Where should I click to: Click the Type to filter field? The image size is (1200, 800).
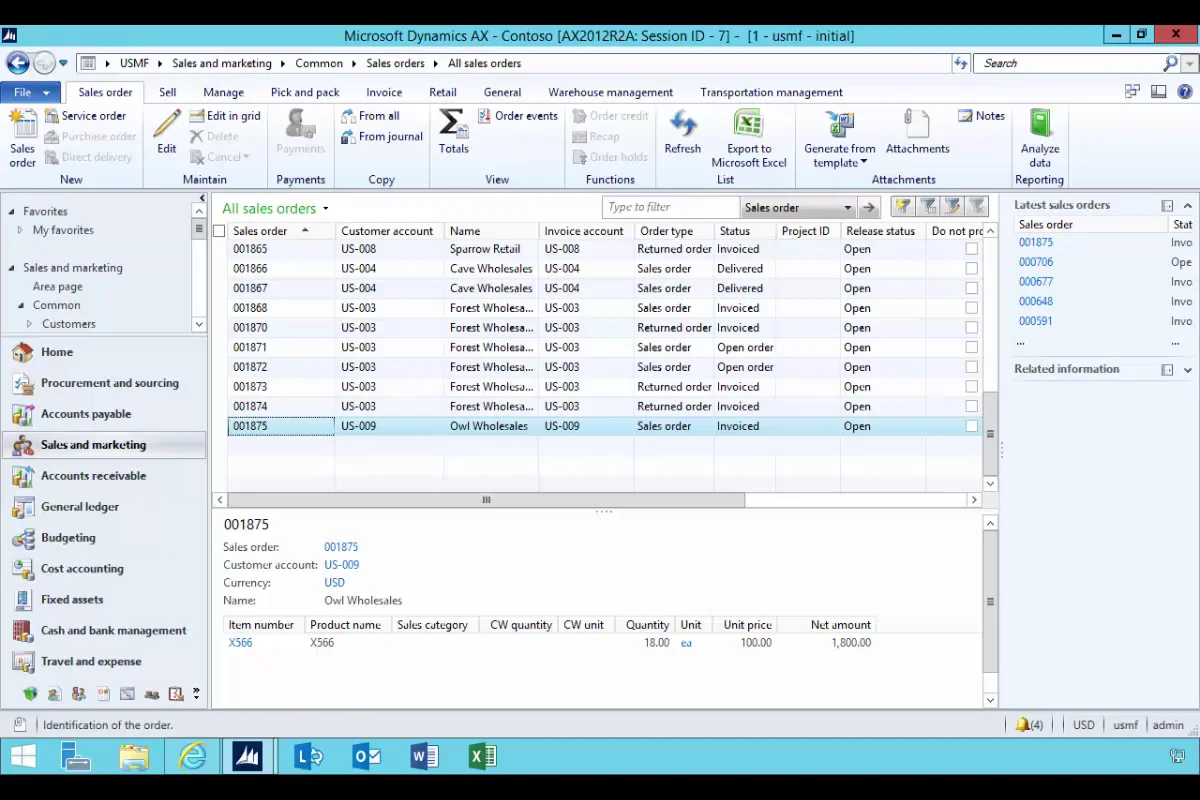(x=670, y=207)
